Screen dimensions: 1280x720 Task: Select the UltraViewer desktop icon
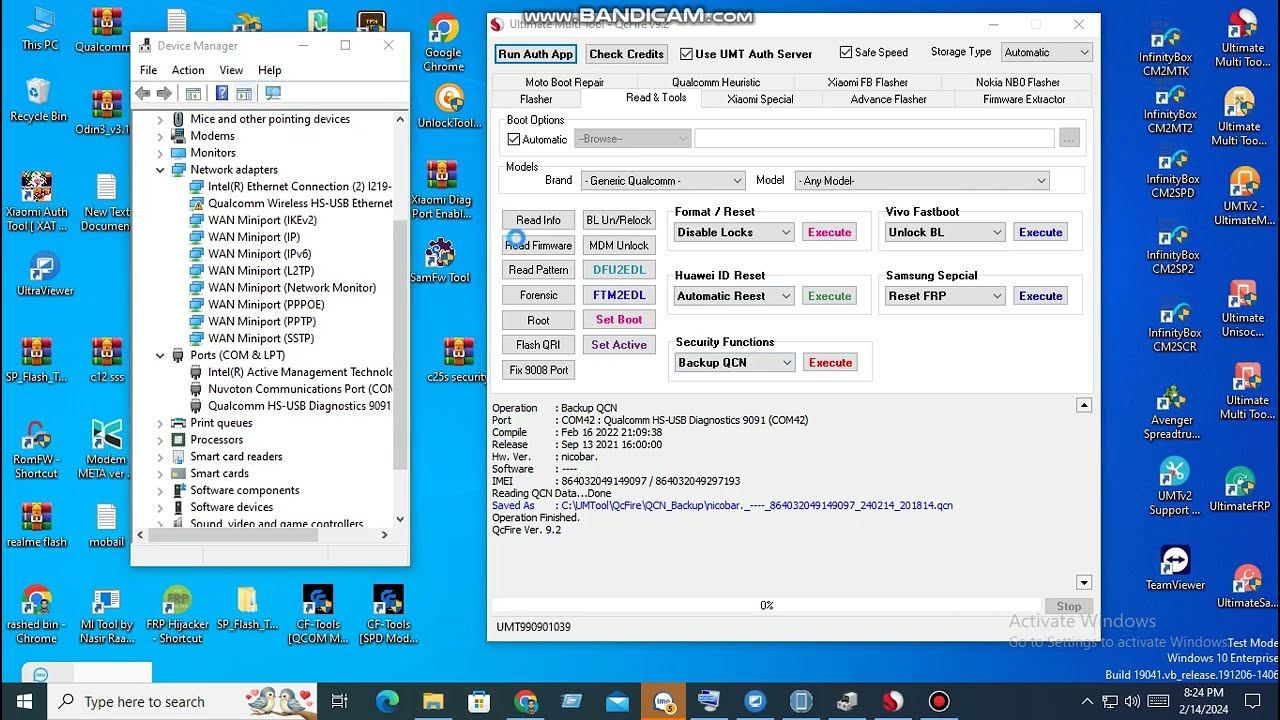[44, 275]
